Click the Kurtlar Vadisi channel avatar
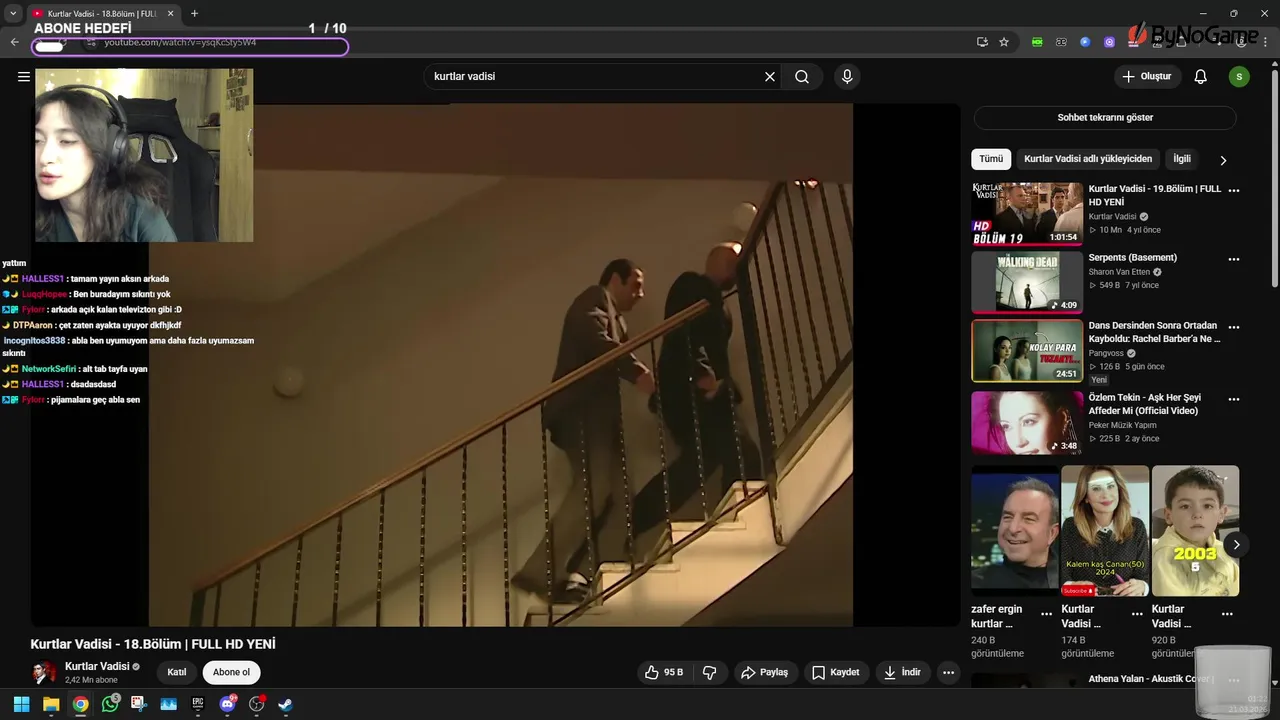The image size is (1280, 720). pyautogui.click(x=44, y=672)
